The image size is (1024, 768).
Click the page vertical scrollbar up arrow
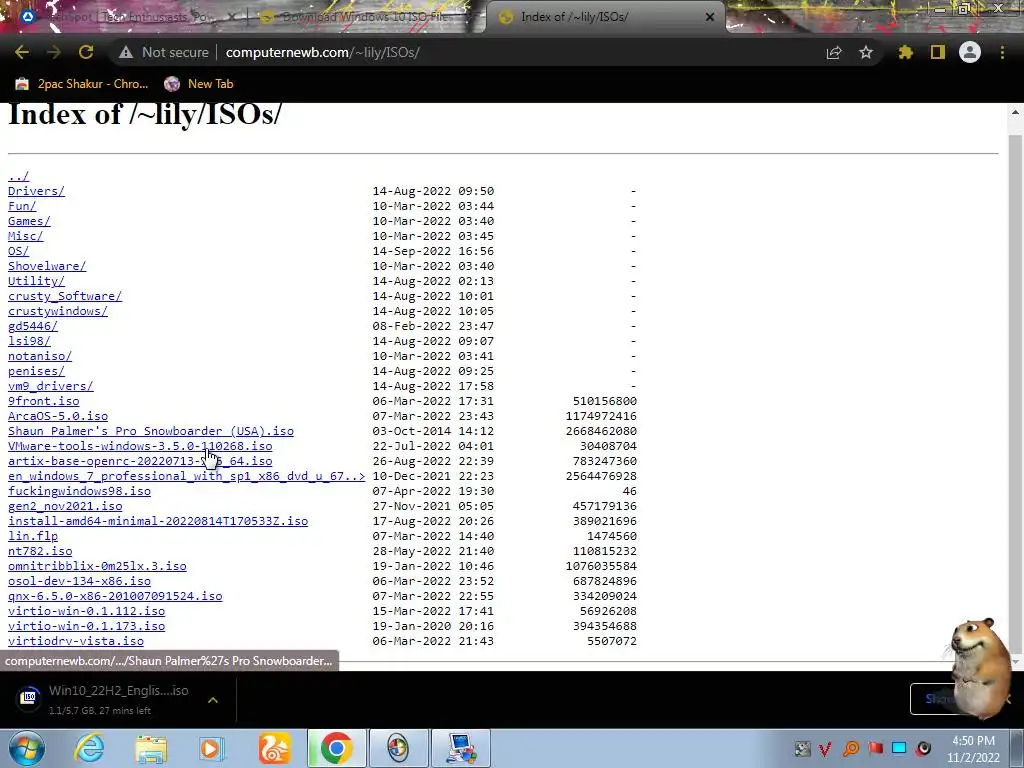coord(1016,112)
